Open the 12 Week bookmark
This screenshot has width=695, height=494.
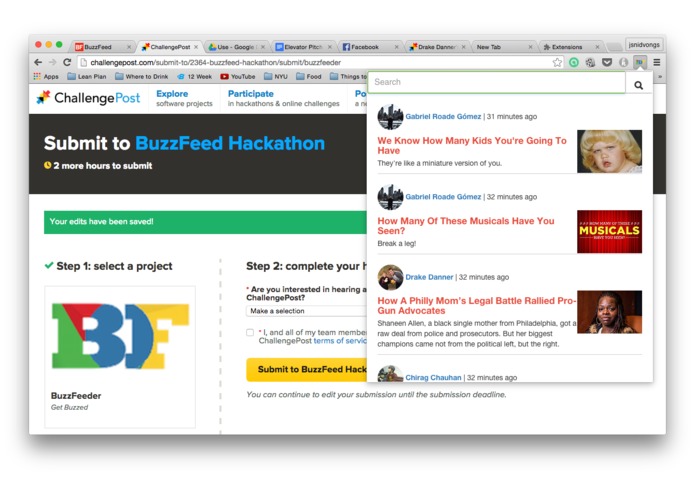pyautogui.click(x=195, y=76)
